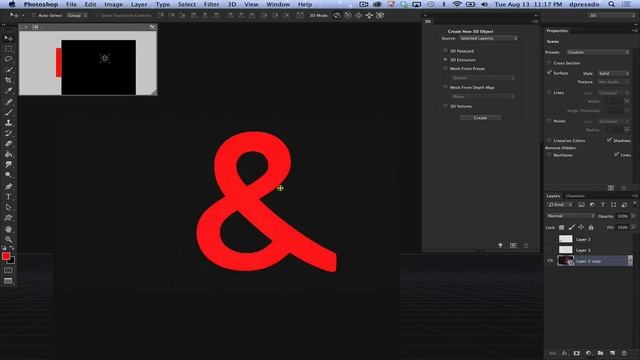Open the blend mode Normal dropdown
This screenshot has height=360, width=640.
[570, 216]
